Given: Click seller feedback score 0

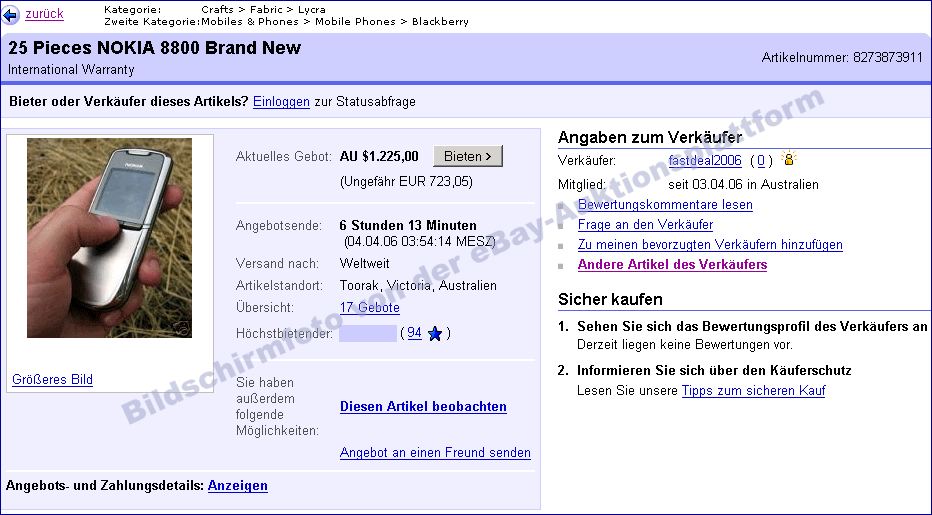Looking at the screenshot, I should click(x=761, y=161).
